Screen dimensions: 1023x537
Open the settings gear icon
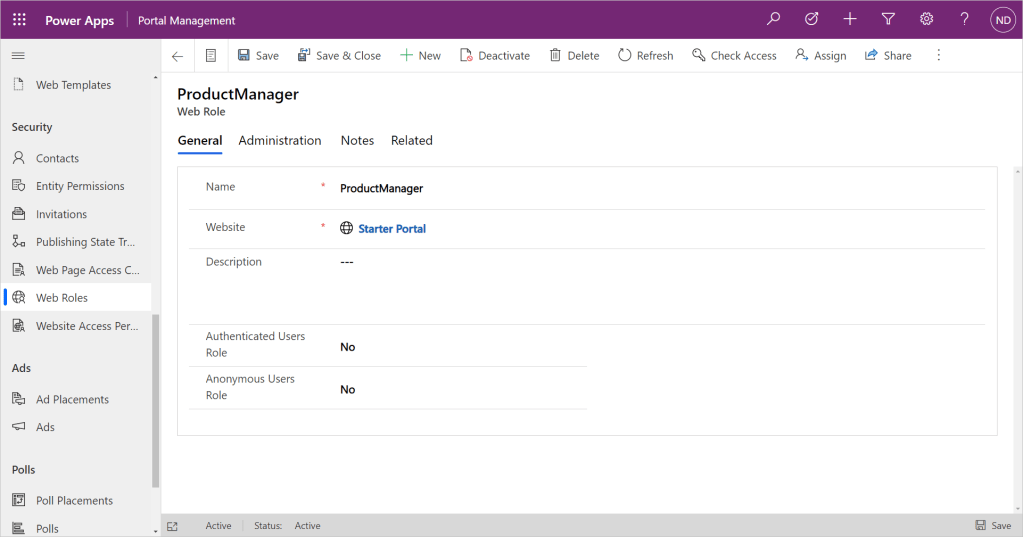(926, 19)
